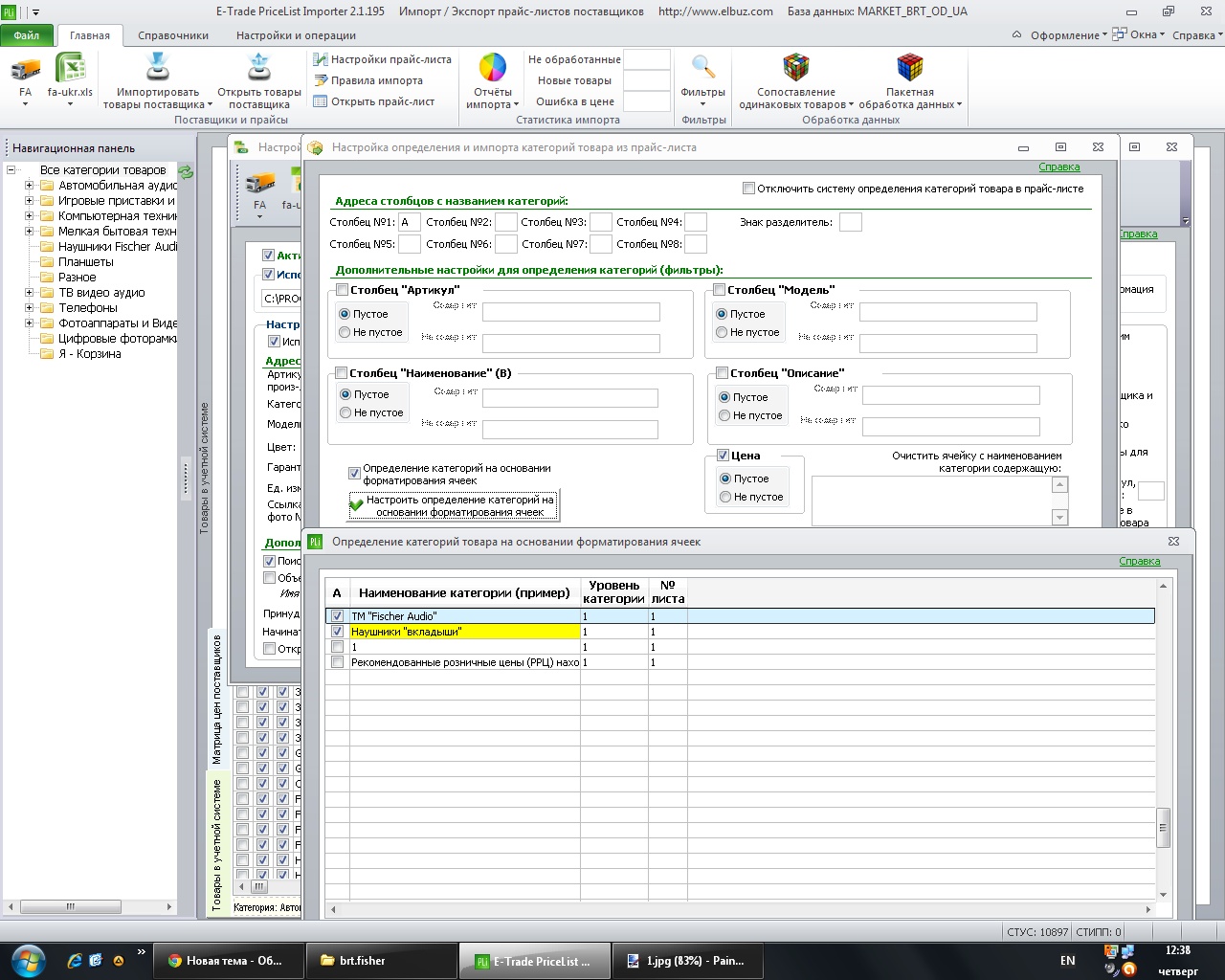Click the FA truck icon in the ribbon
Screen dimensions: 1225x980
26,69
